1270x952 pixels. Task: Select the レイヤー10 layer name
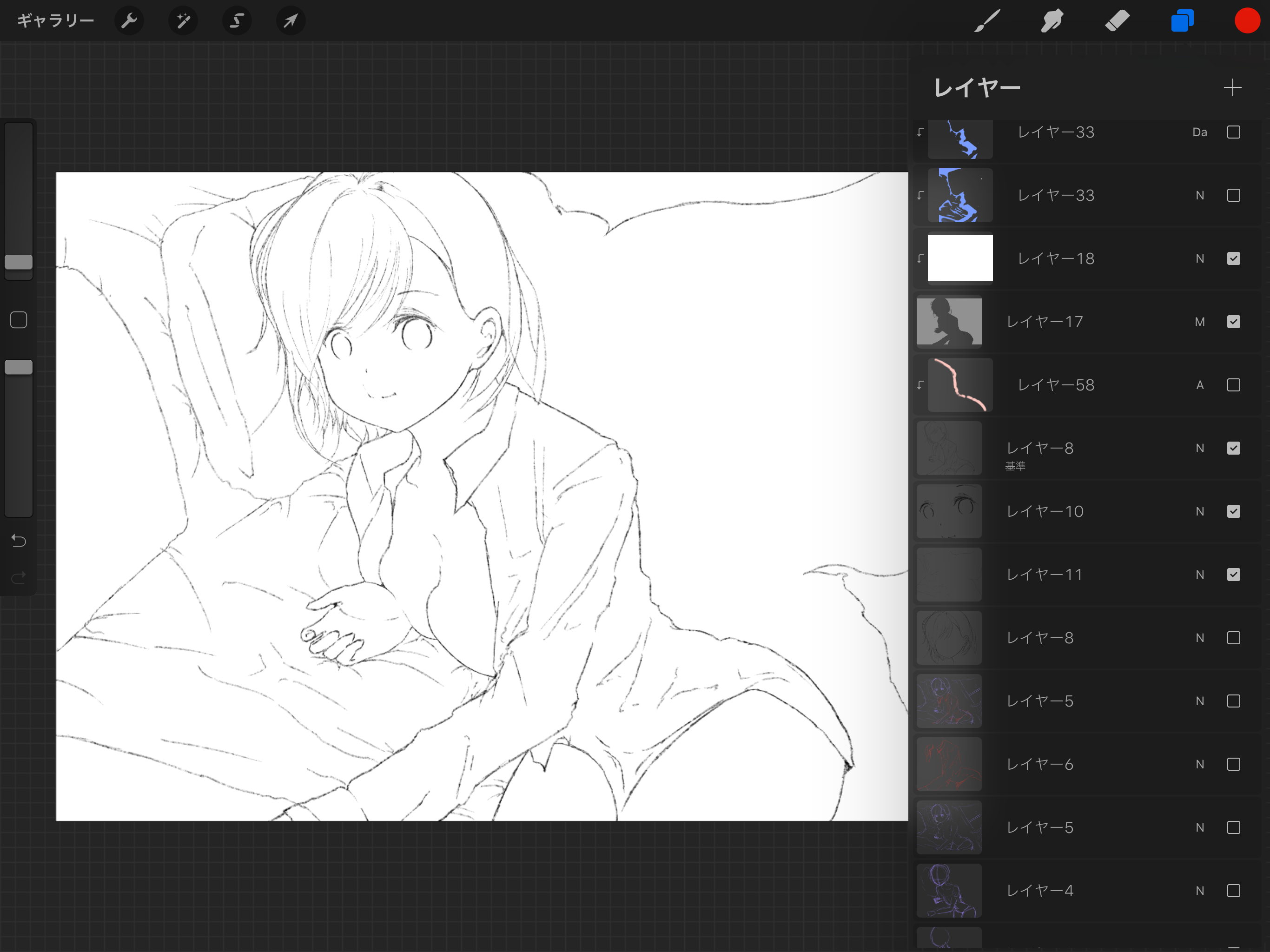1045,511
